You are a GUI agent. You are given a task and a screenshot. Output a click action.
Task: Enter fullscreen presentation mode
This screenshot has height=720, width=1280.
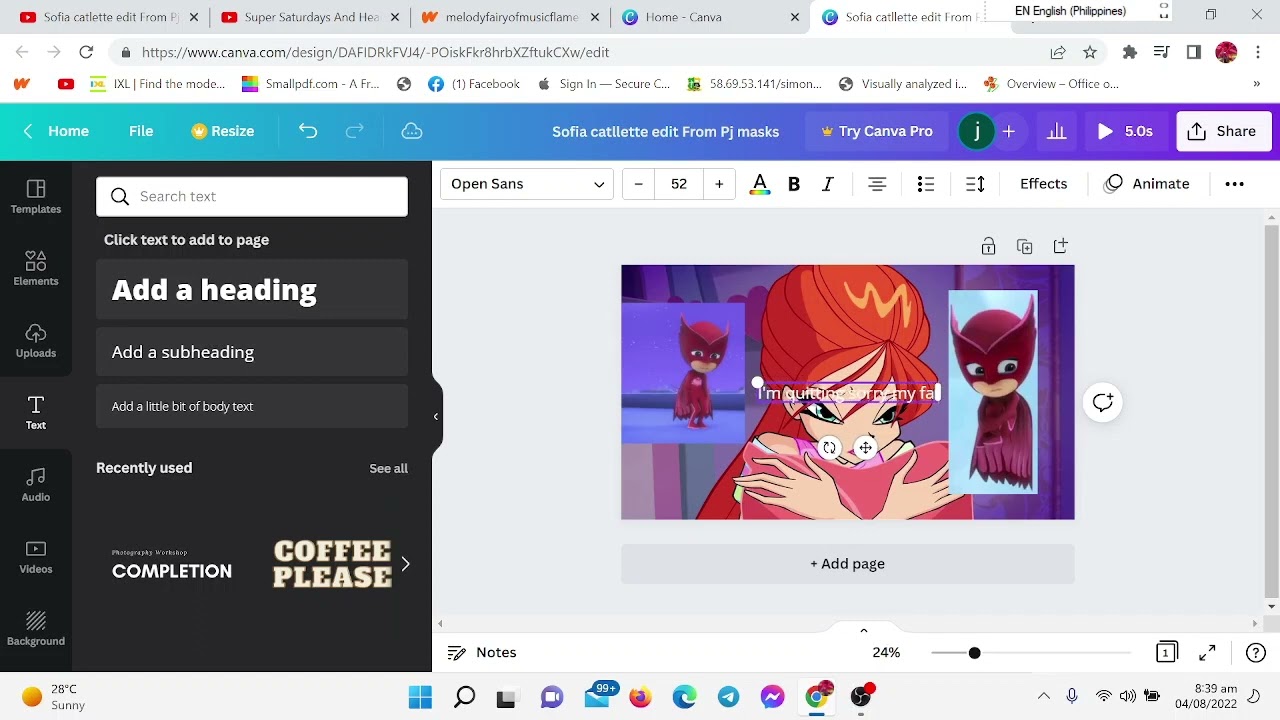(x=1207, y=653)
